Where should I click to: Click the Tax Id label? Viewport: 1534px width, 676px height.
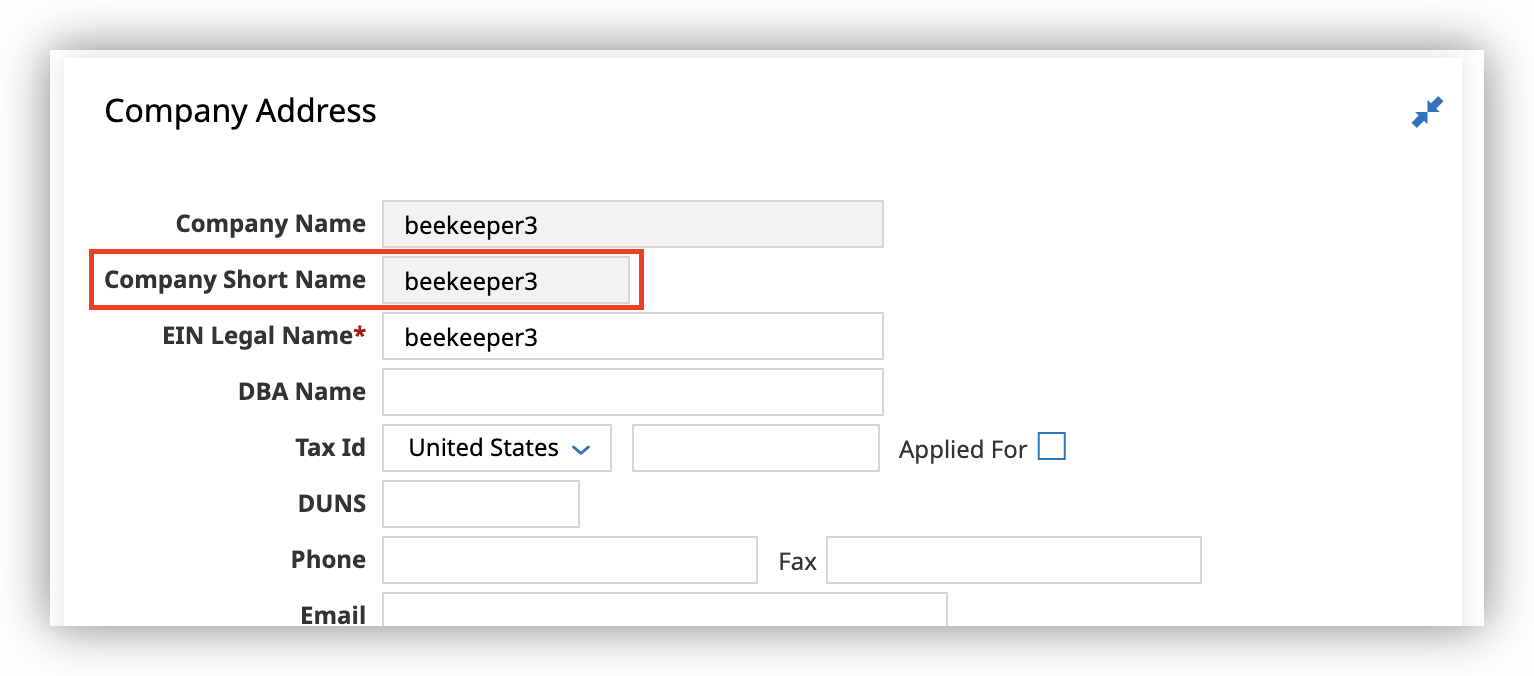(x=330, y=447)
